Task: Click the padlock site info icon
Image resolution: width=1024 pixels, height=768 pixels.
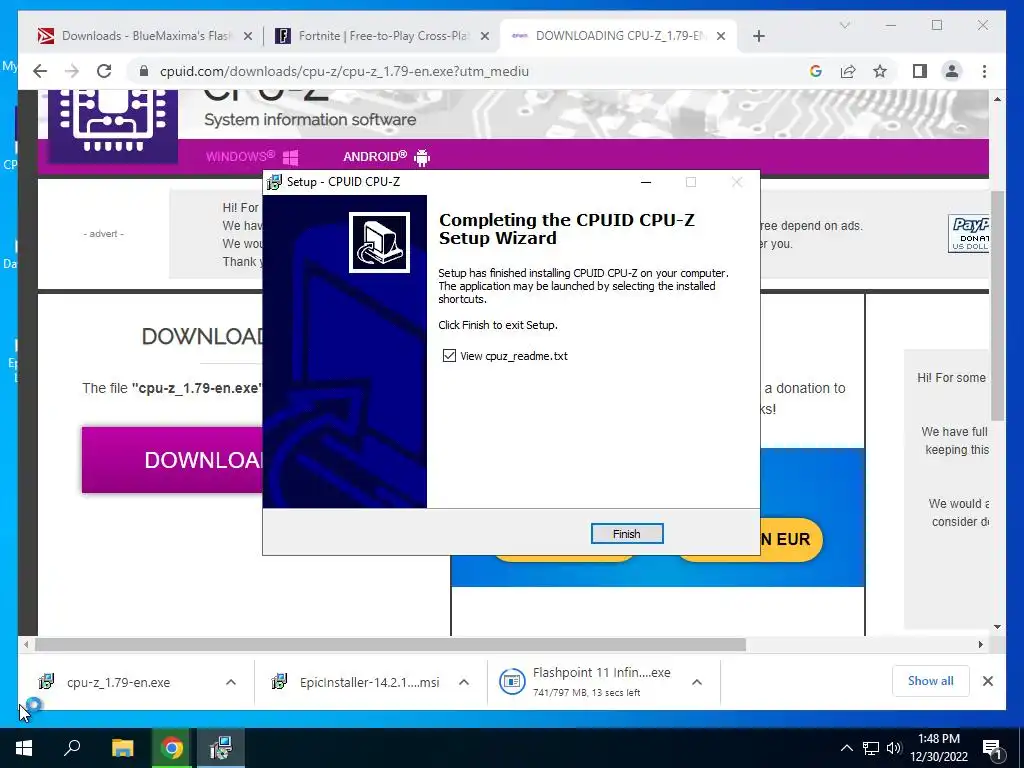Action: coord(144,71)
